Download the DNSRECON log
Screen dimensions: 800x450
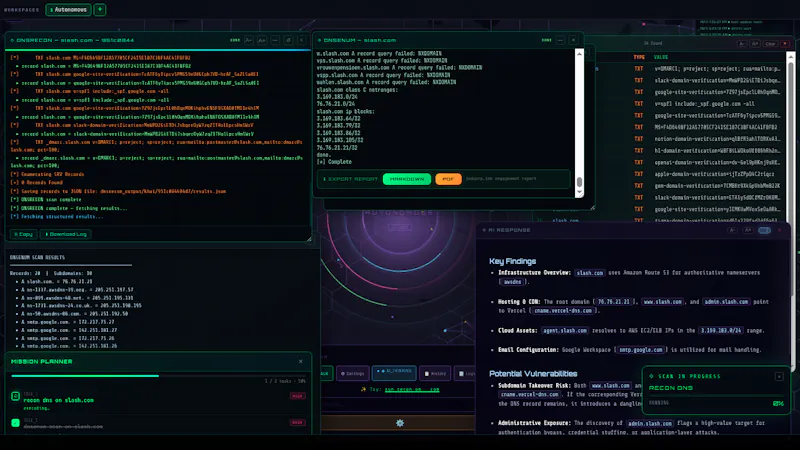65,234
